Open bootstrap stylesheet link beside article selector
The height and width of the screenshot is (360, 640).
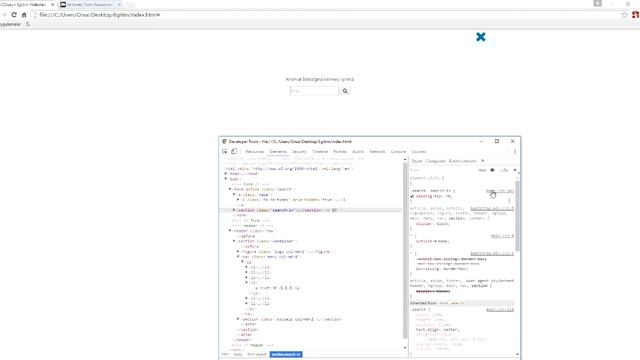click(492, 209)
